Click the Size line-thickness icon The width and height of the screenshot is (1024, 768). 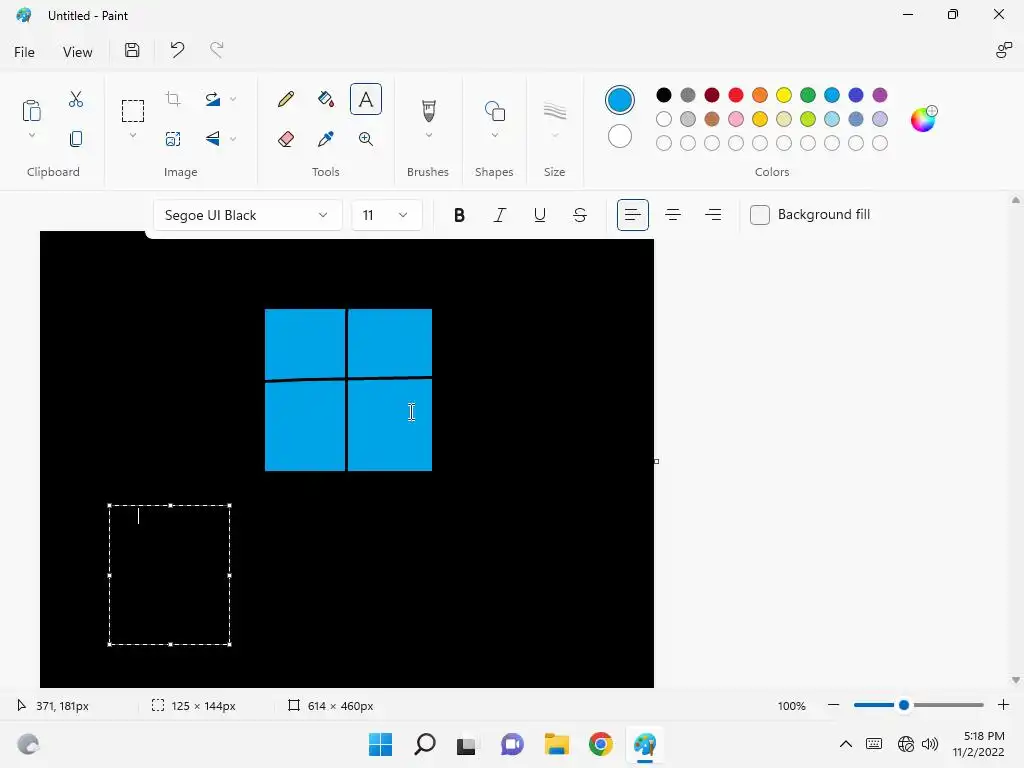(554, 110)
